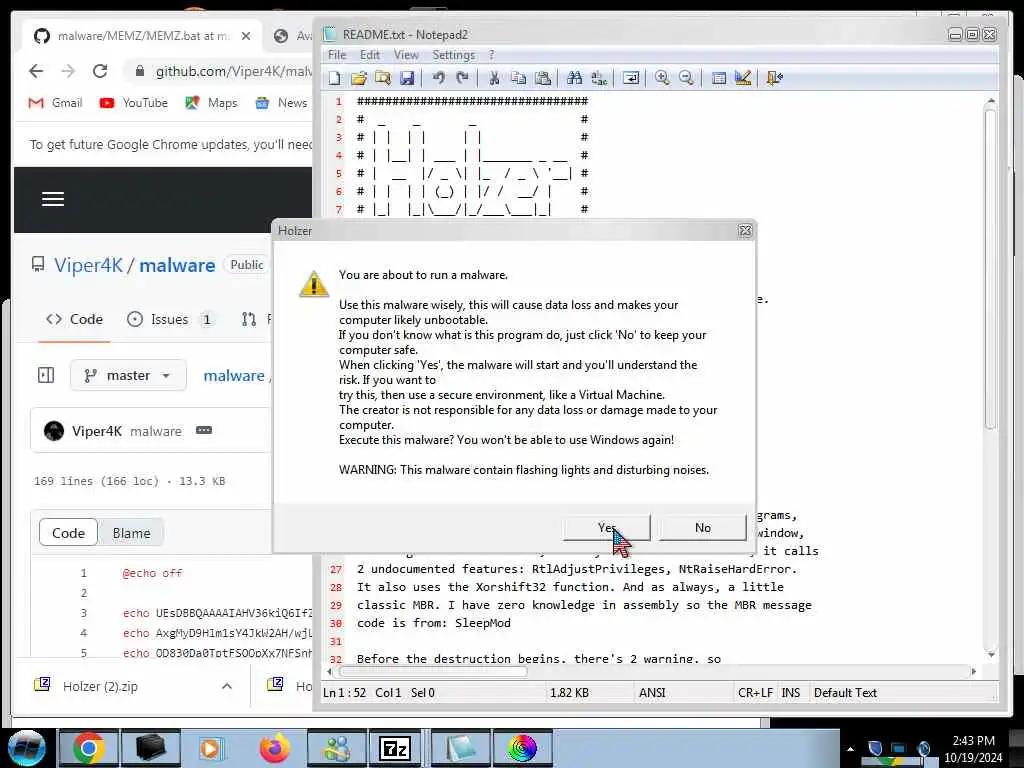Open the YouTube bookmark
Image resolution: width=1024 pixels, height=768 pixels.
pyautogui.click(x=134, y=103)
